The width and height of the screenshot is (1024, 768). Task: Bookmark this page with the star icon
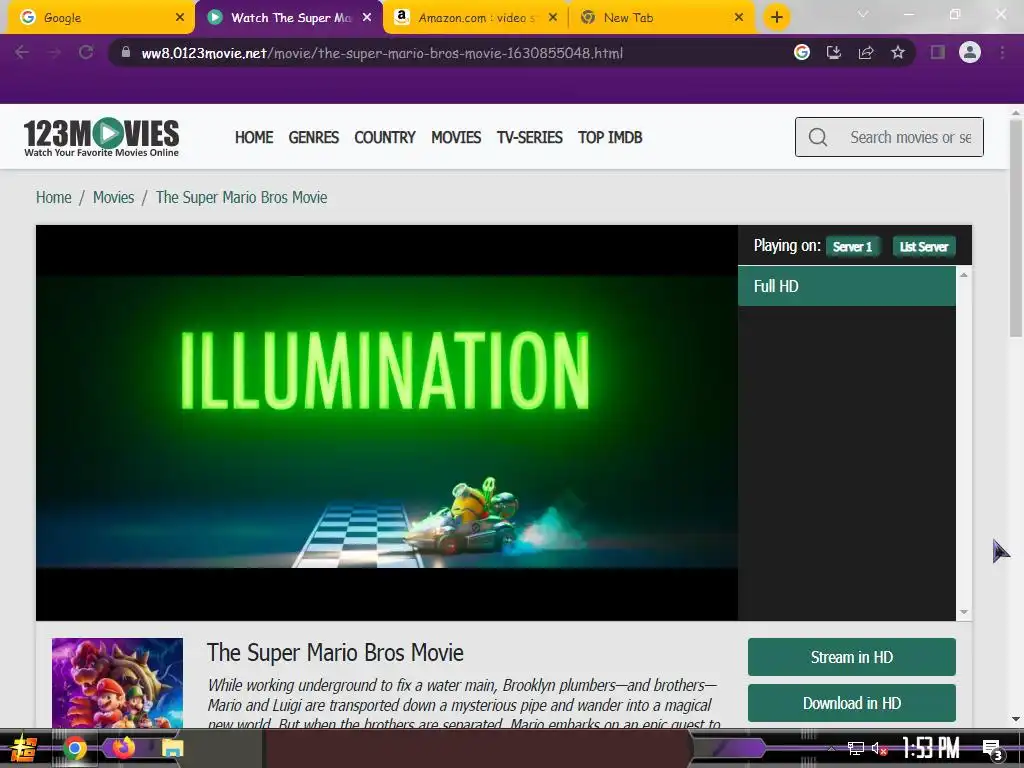[898, 52]
